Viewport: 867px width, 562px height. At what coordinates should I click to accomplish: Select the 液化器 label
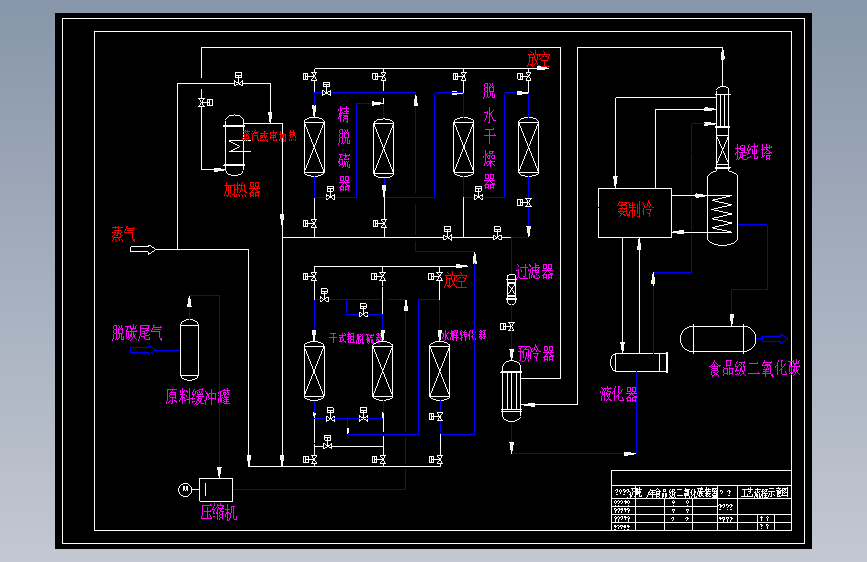tap(619, 394)
